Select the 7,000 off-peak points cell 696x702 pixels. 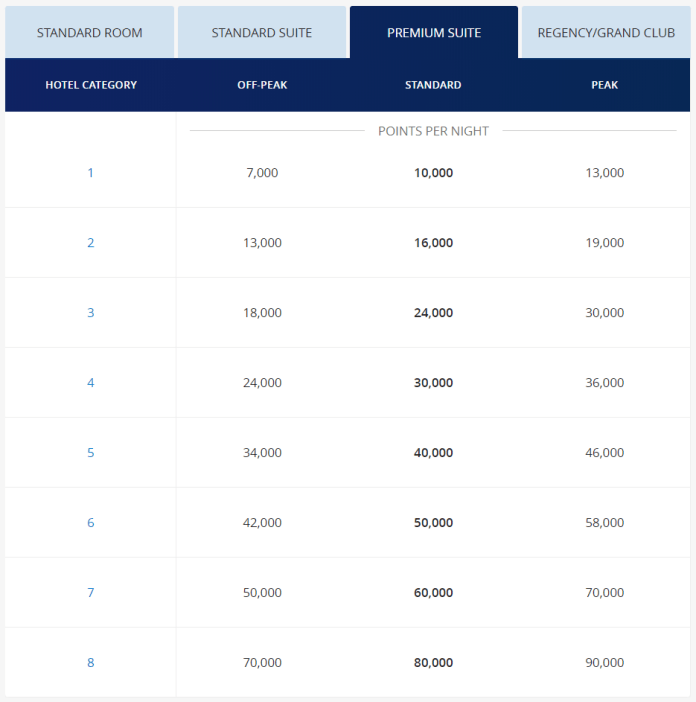[x=262, y=173]
